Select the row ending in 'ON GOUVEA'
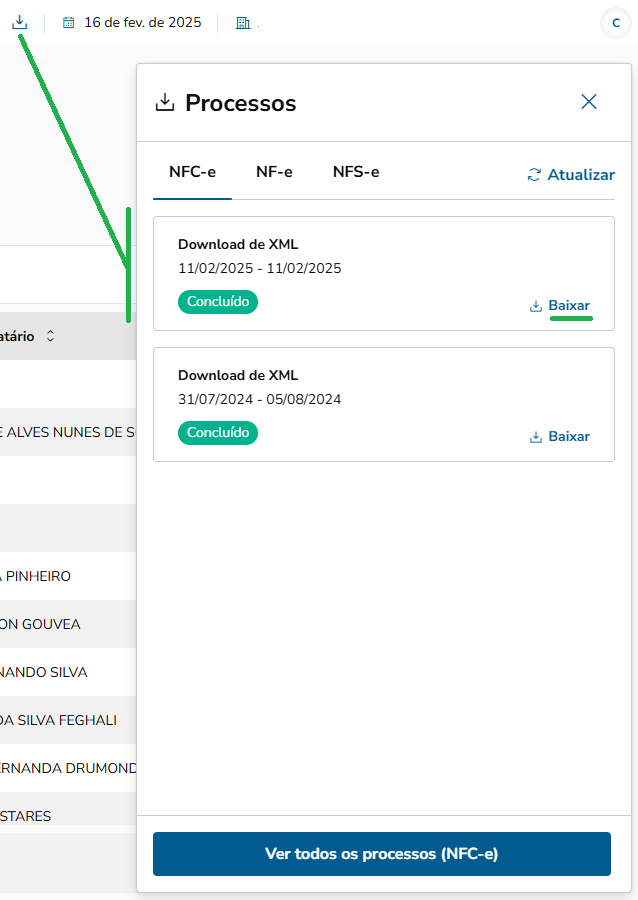The width and height of the screenshot is (638, 900). coord(68,624)
